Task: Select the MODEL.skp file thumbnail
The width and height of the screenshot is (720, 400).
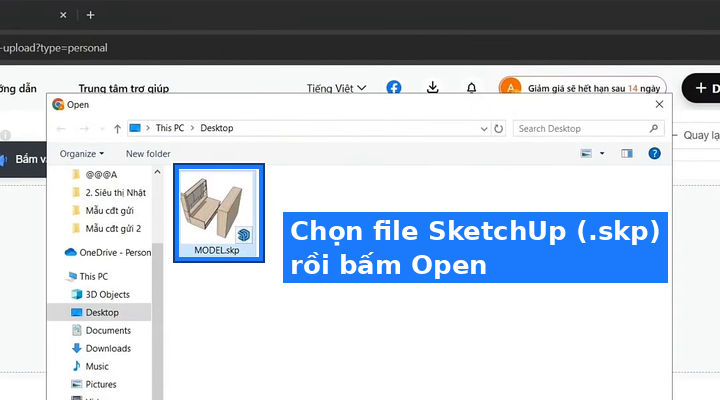Action: click(219, 213)
